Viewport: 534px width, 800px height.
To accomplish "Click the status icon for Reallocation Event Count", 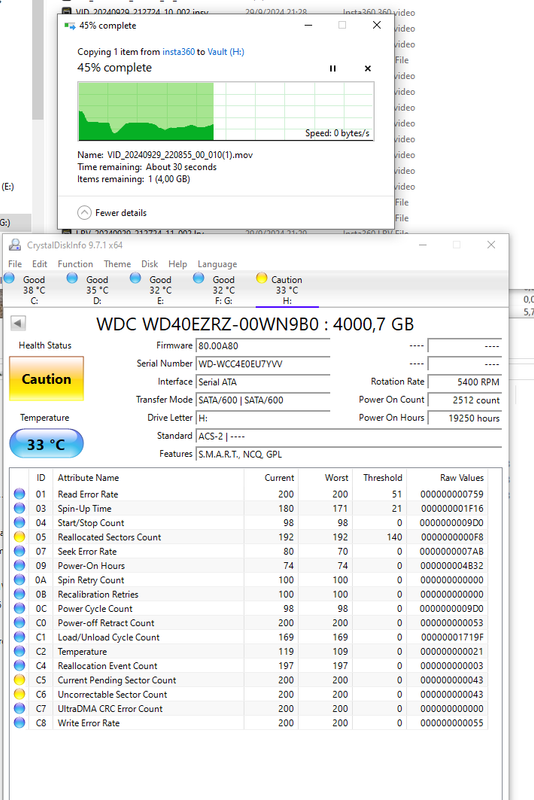I will tap(19, 665).
